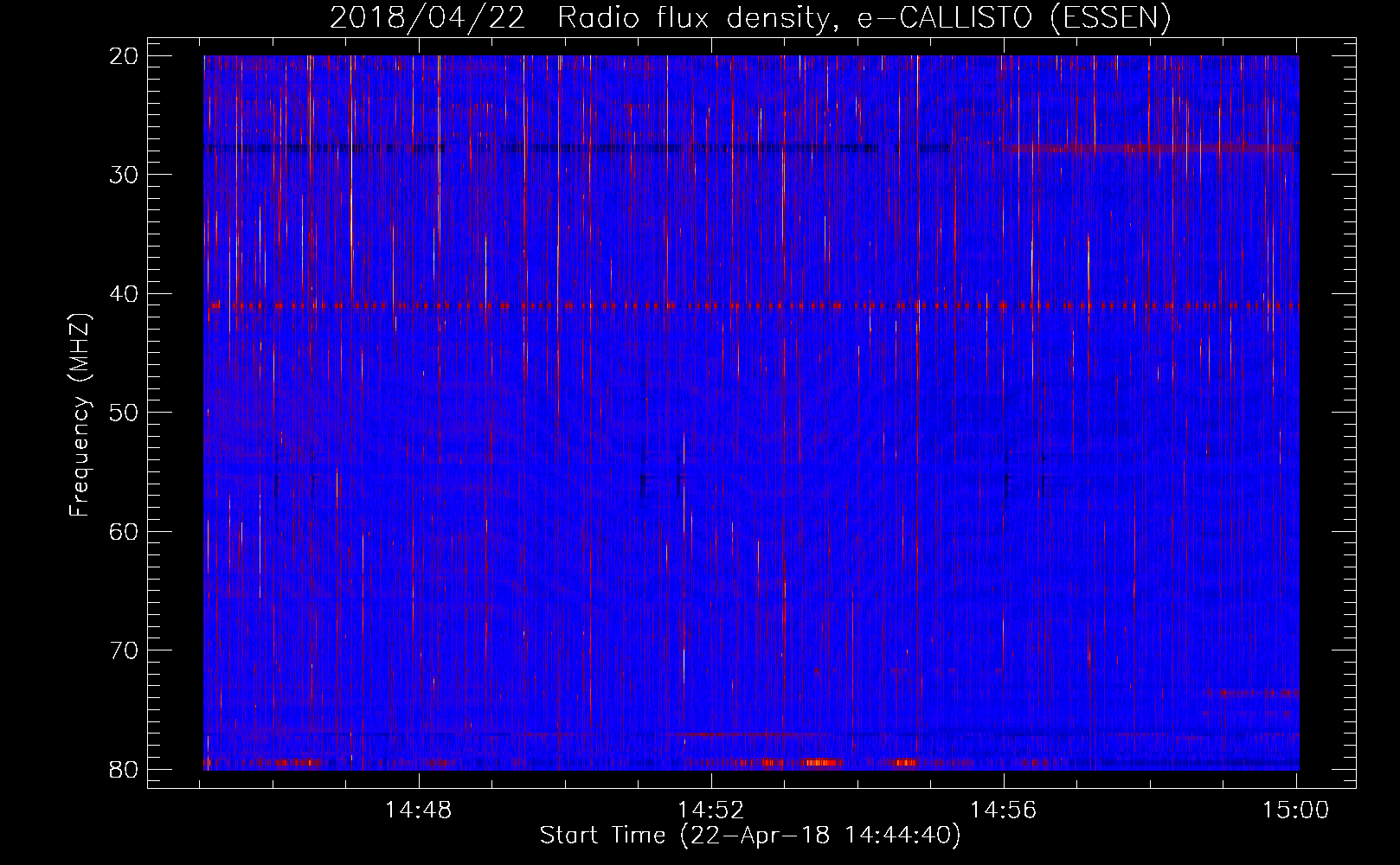Click the 50 MHz frequency tick label
The image size is (1400, 865).
pyautogui.click(x=125, y=413)
